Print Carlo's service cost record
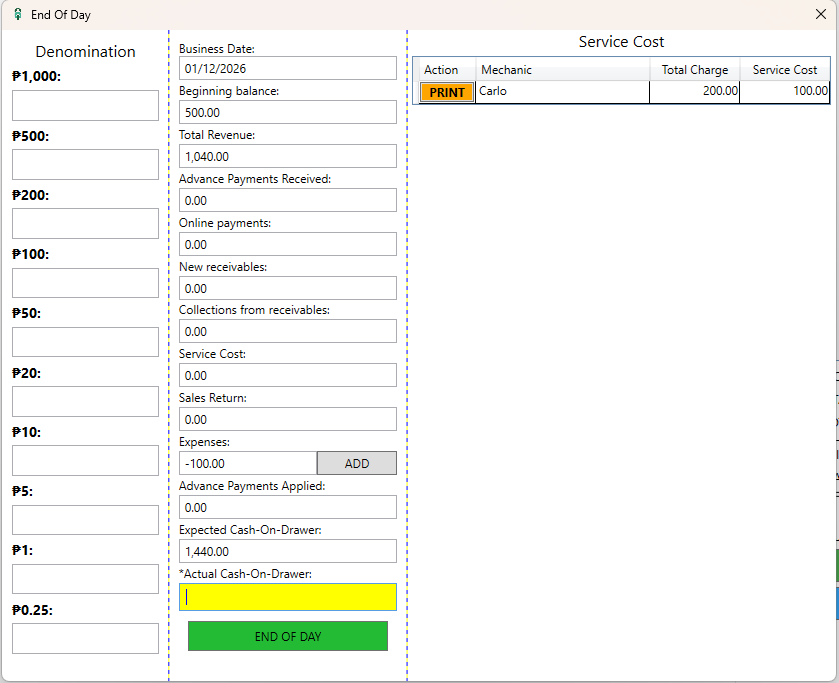The width and height of the screenshot is (839, 683). [447, 92]
